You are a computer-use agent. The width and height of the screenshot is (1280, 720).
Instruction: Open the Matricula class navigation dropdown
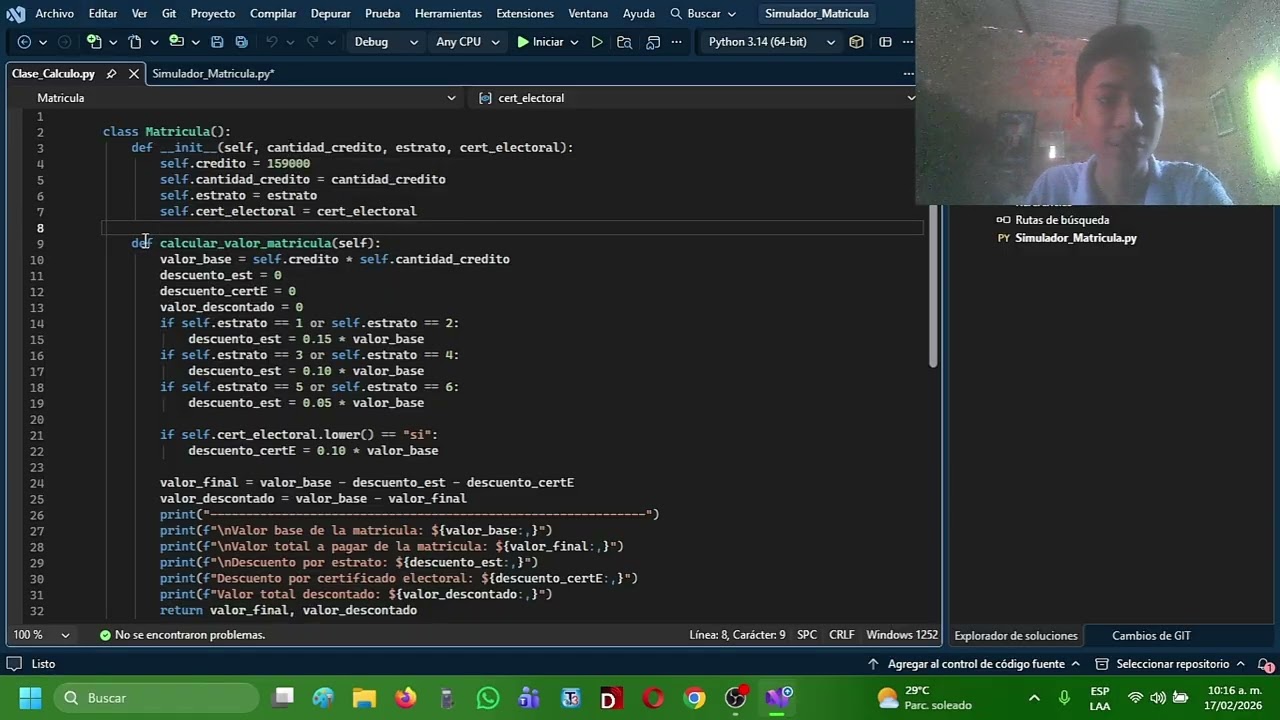click(245, 98)
